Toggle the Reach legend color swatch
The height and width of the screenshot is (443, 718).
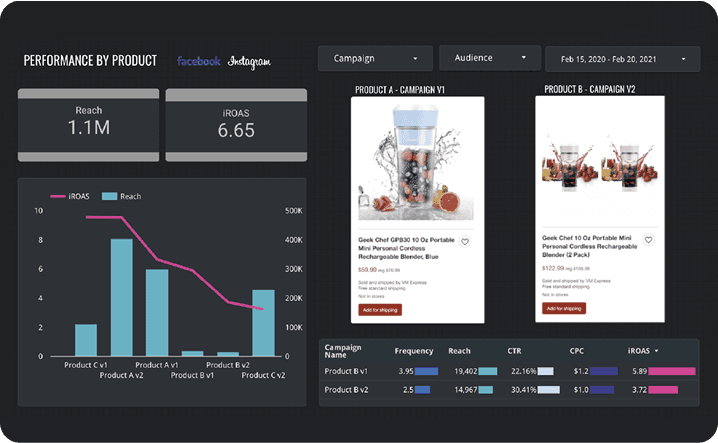click(109, 196)
